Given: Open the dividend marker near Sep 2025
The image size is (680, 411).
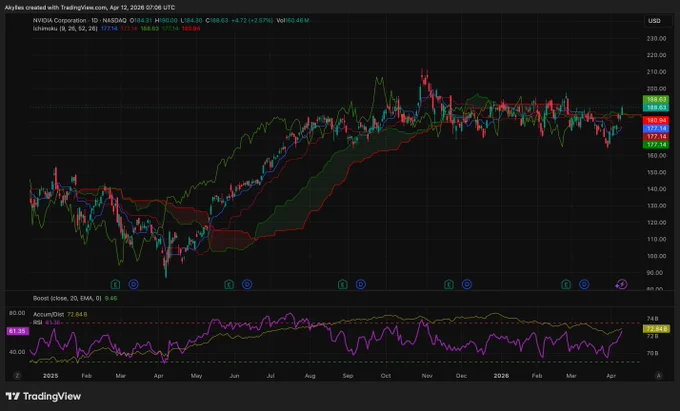Looking at the screenshot, I should pyautogui.click(x=361, y=284).
